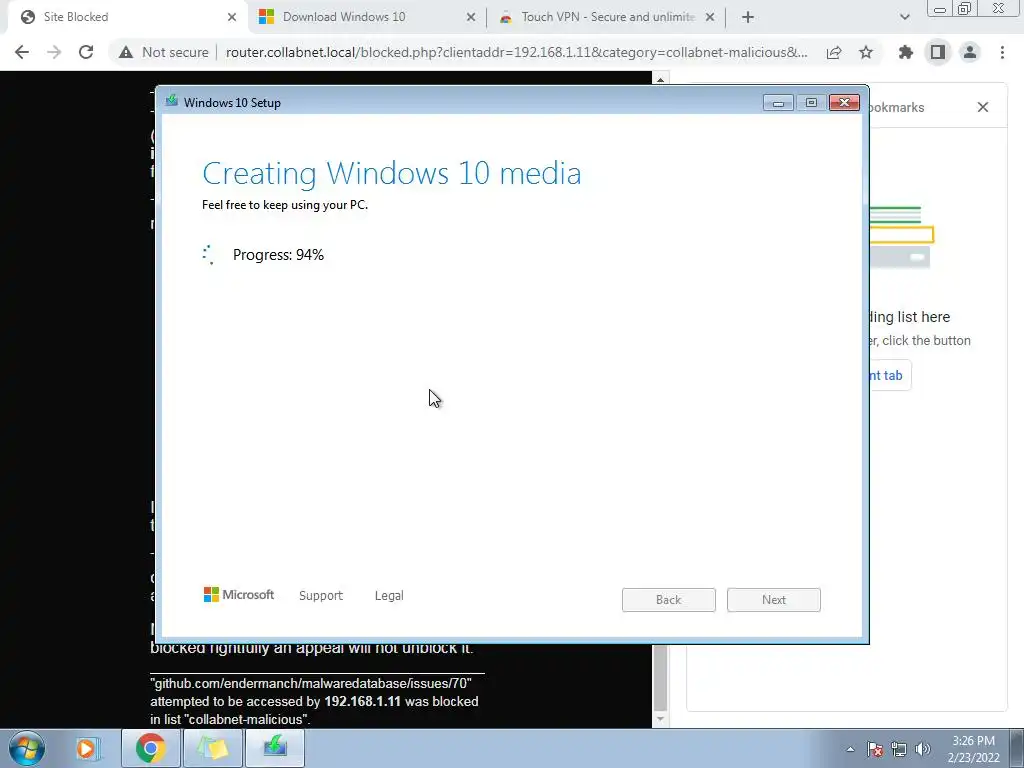1024x768 pixels.
Task: Minimize the Chrome window
Action: (940, 9)
